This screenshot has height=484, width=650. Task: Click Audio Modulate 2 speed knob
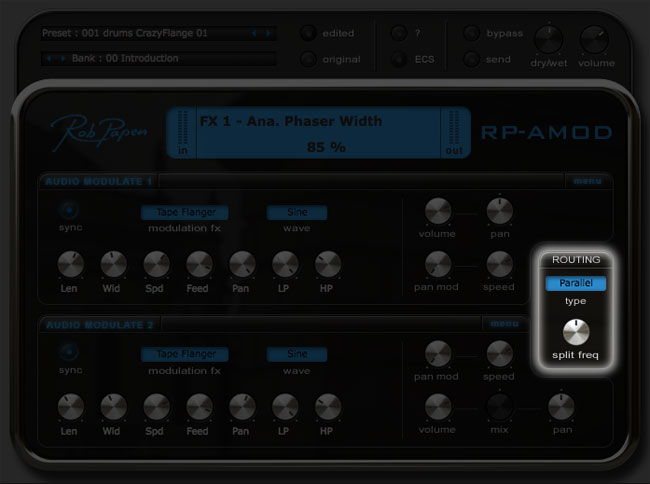click(500, 354)
